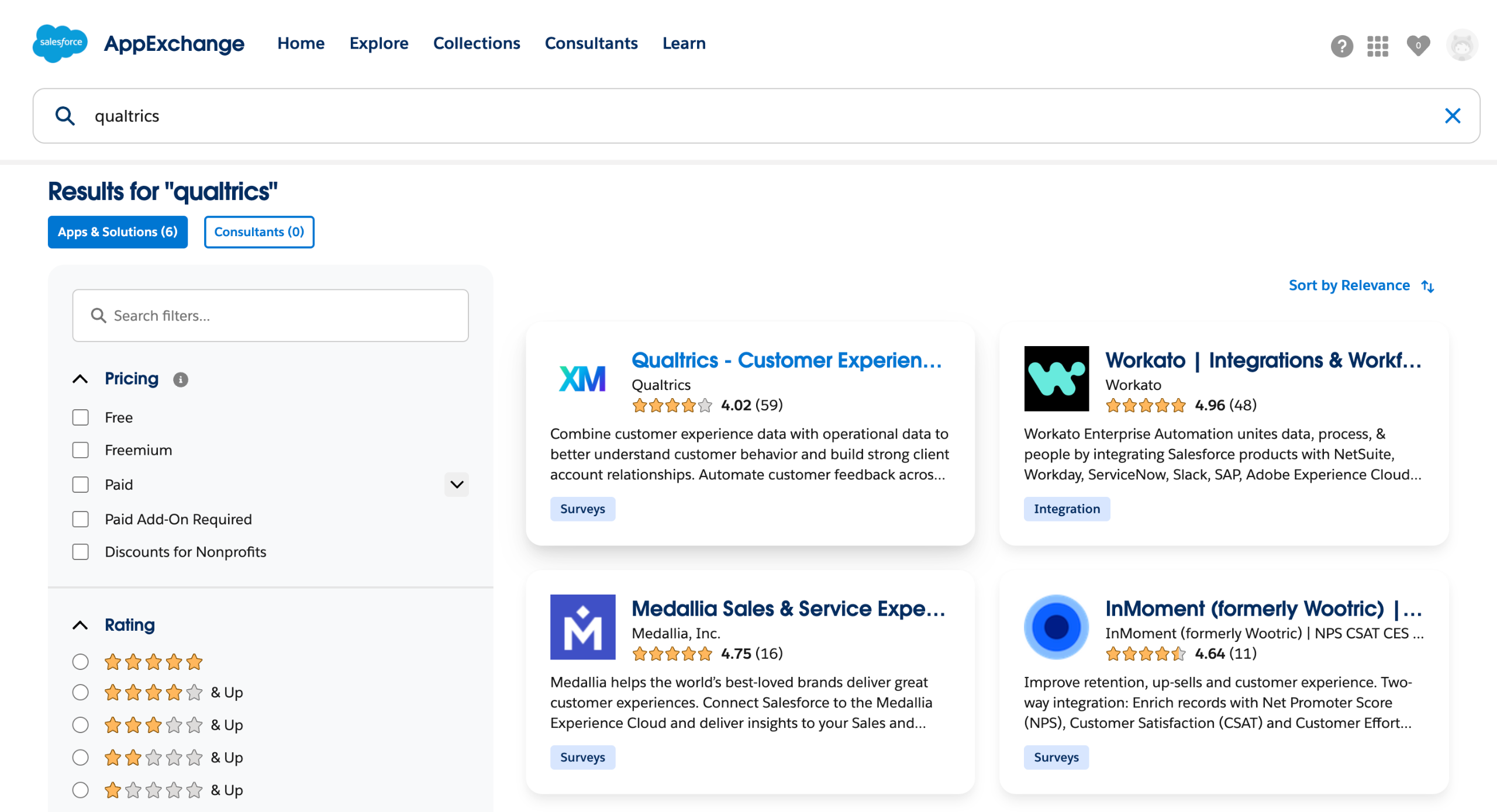Open favorites heart icon
This screenshot has width=1497, height=812.
(1418, 46)
